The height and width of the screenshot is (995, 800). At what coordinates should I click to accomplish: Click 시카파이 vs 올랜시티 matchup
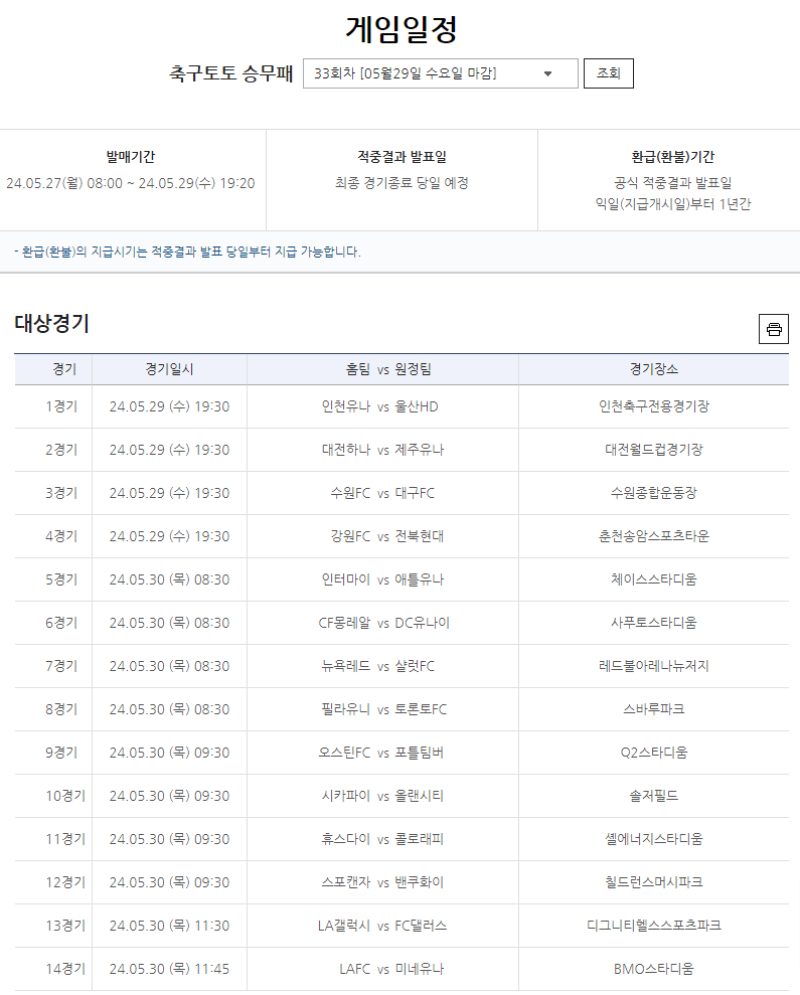383,796
